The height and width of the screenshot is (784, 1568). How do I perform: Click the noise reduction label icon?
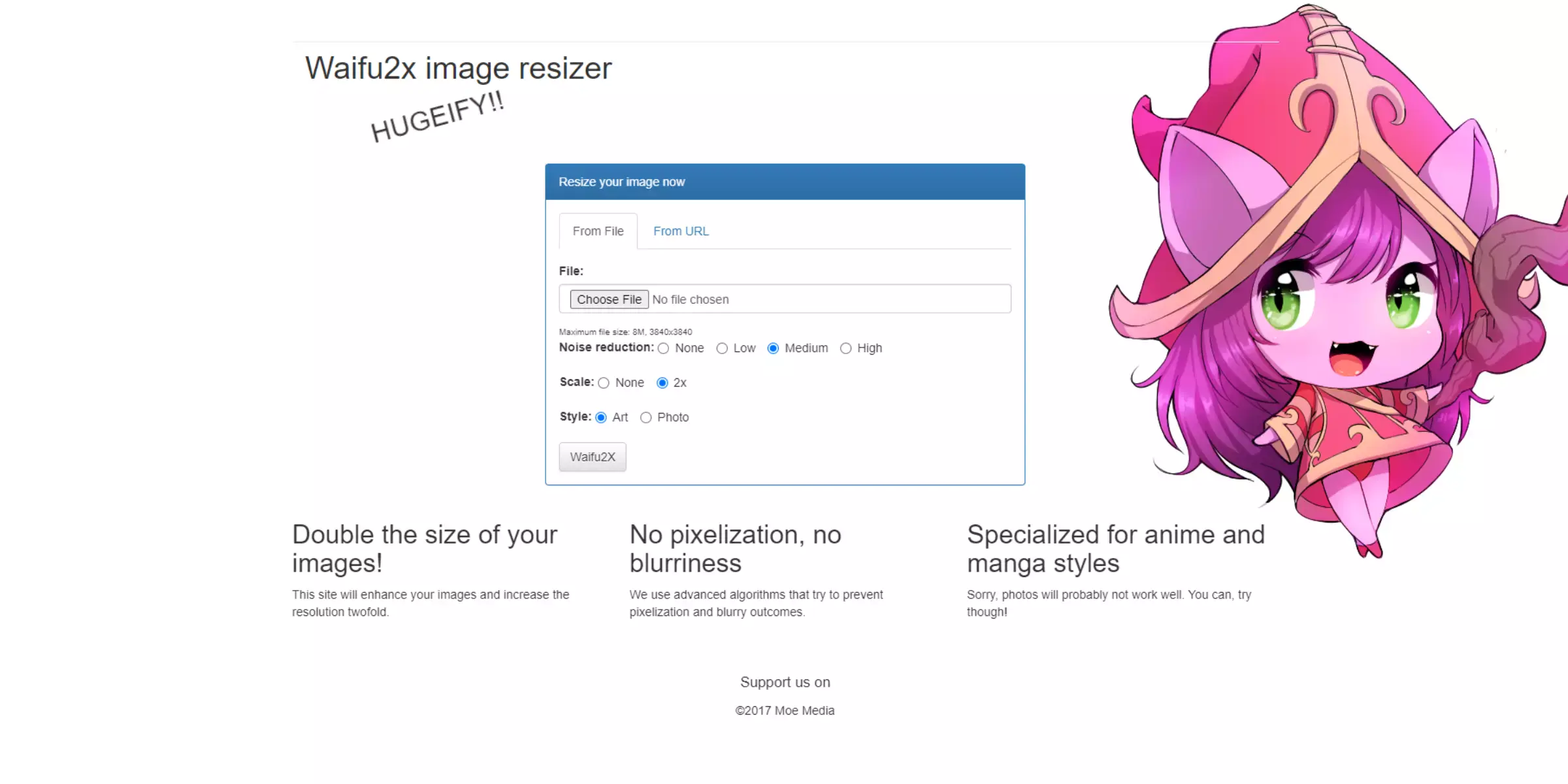[x=606, y=348]
